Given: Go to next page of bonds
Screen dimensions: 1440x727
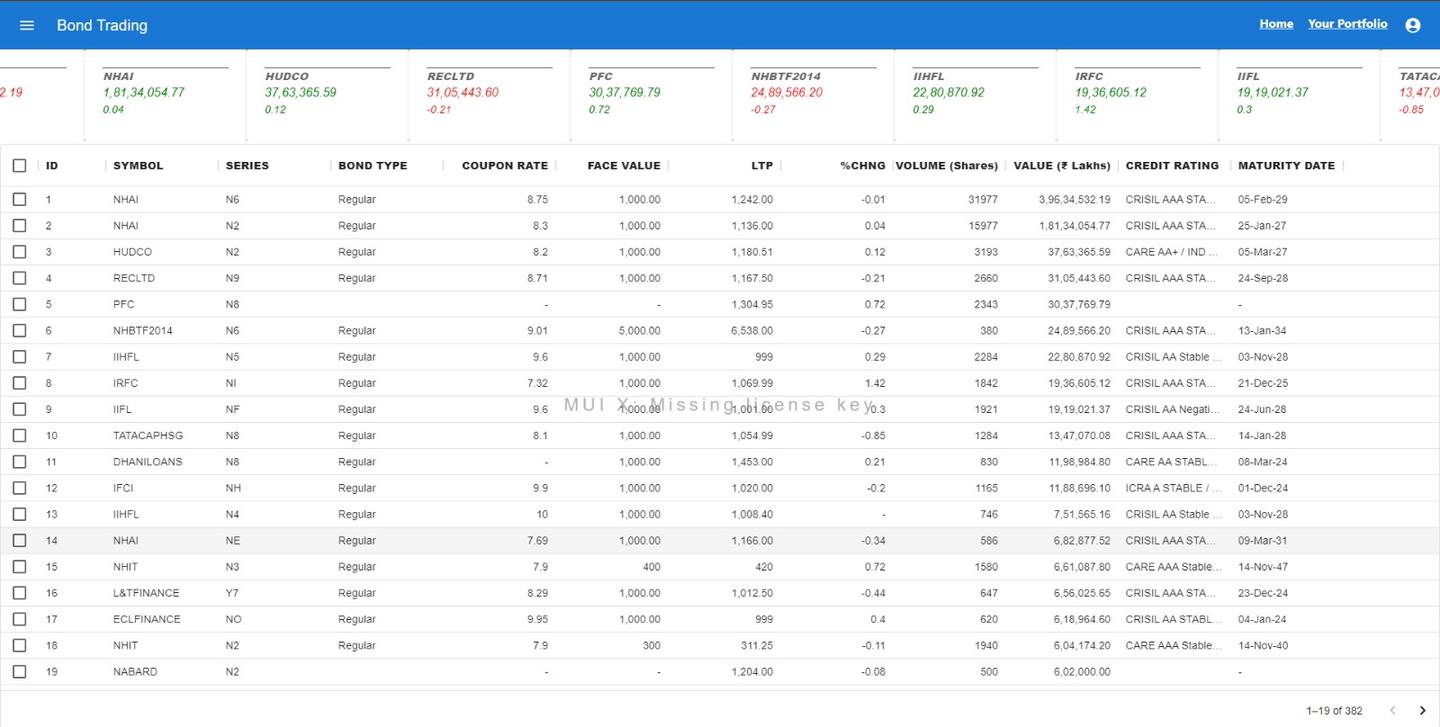Looking at the screenshot, I should tap(1422, 711).
